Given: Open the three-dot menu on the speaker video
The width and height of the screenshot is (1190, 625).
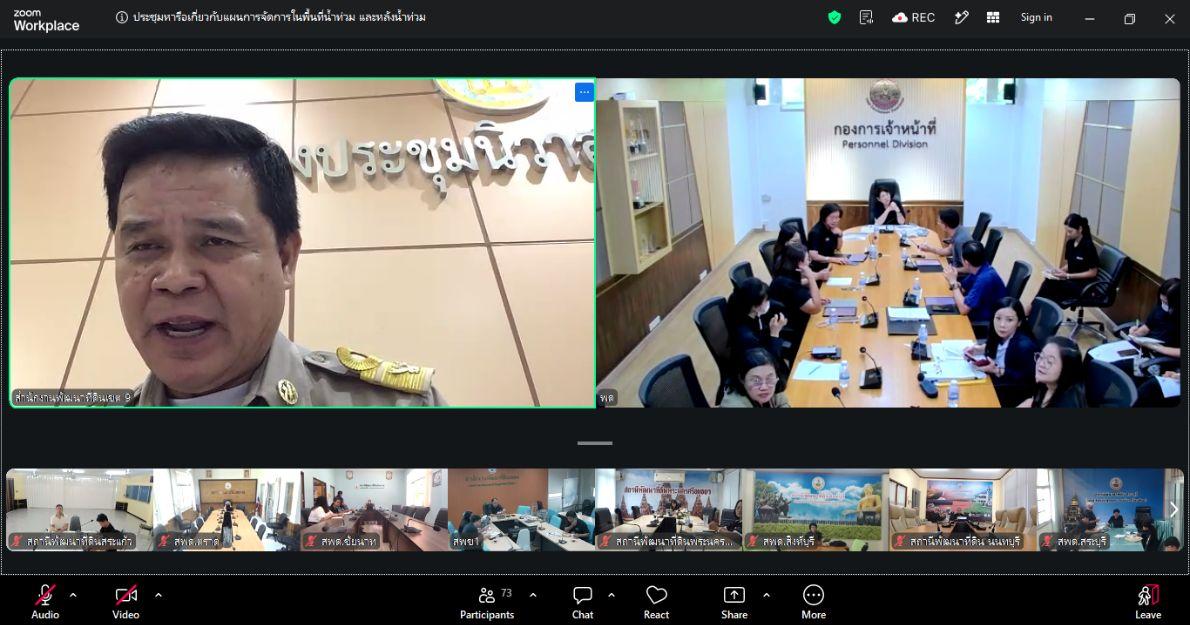Looking at the screenshot, I should (584, 93).
